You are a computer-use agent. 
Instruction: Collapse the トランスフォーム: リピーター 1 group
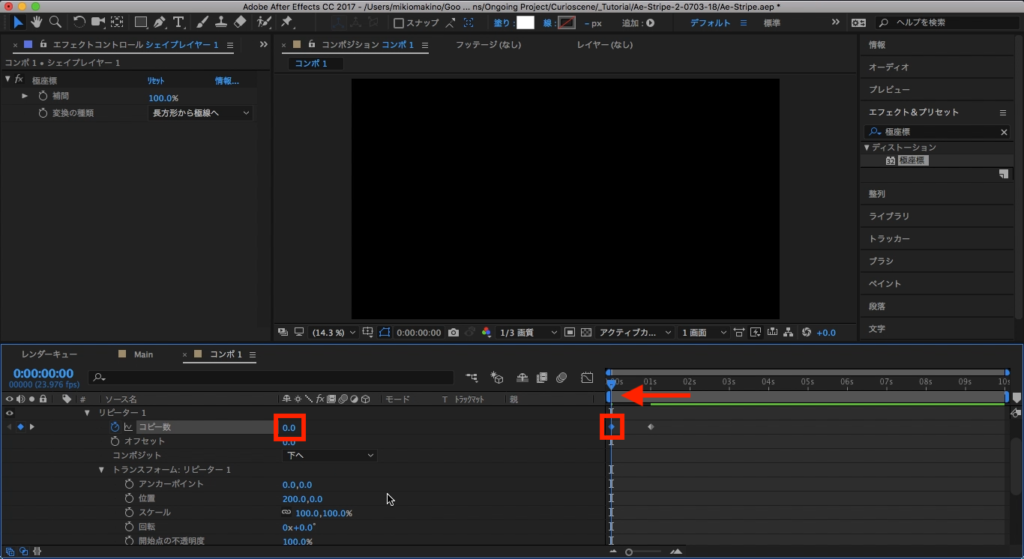[101, 470]
